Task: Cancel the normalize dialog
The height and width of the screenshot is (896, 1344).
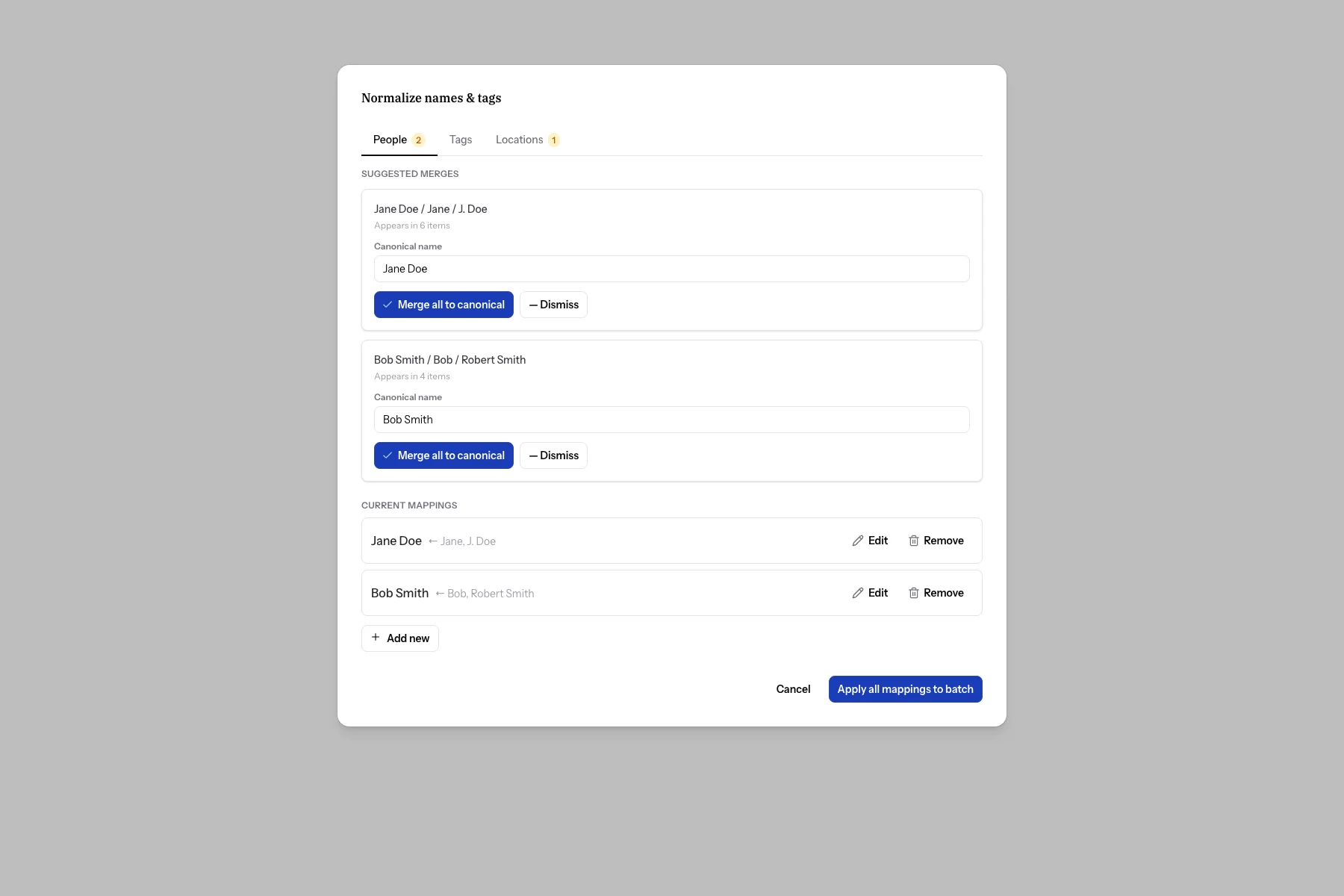Action: coord(793,689)
